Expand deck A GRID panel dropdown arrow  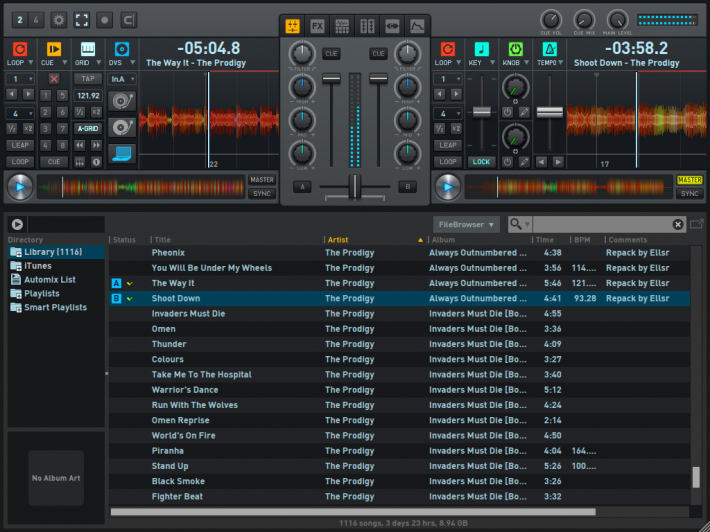coord(99,62)
